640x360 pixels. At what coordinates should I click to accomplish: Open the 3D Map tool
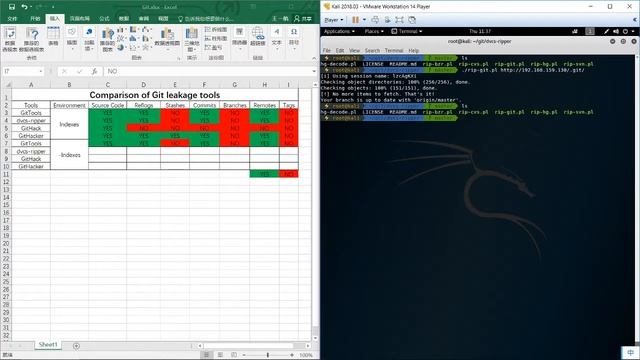192,40
